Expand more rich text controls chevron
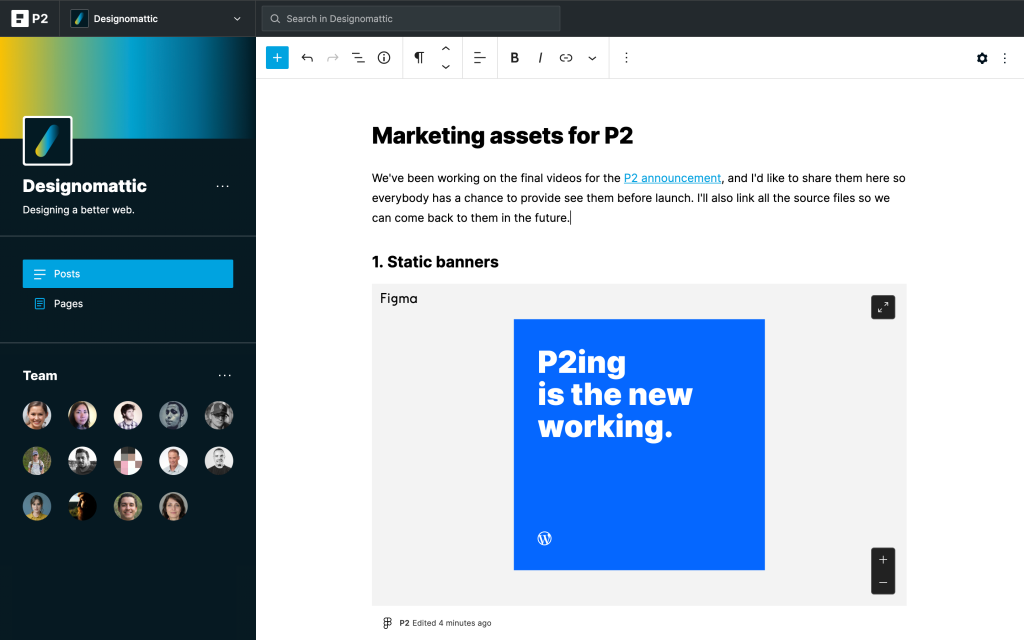This screenshot has width=1024, height=640. coord(592,58)
